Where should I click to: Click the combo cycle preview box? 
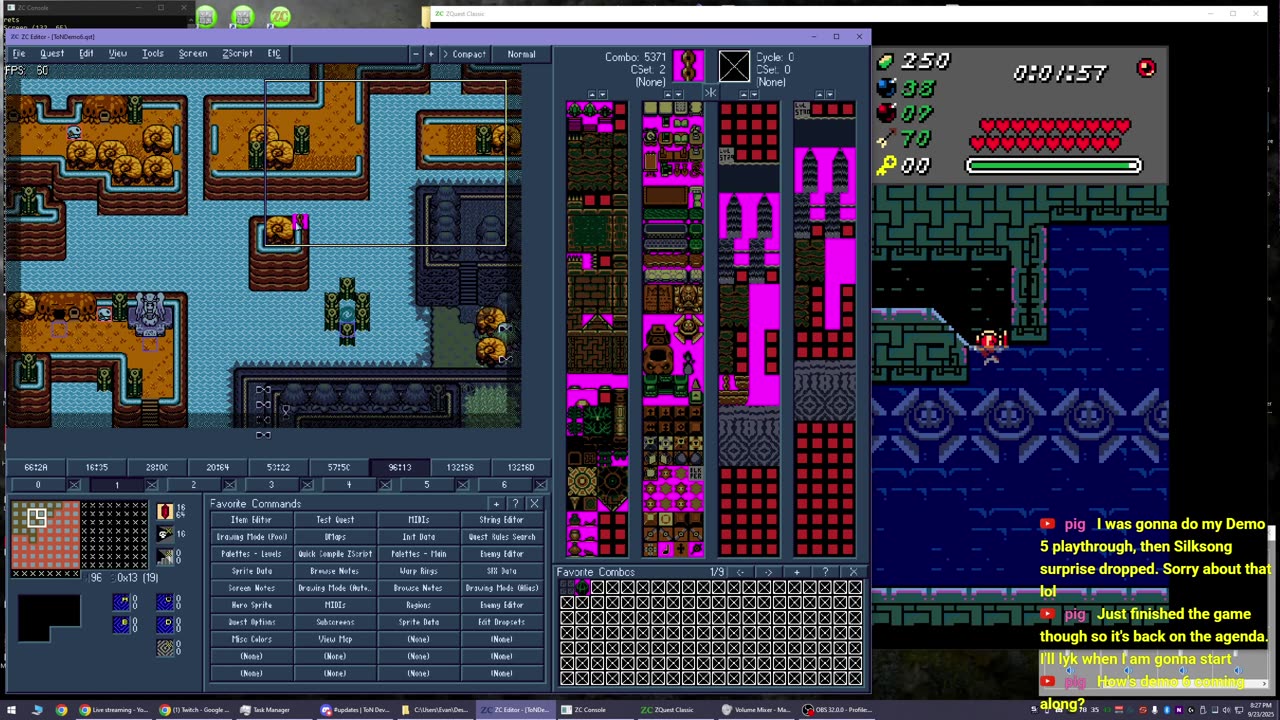(x=733, y=67)
